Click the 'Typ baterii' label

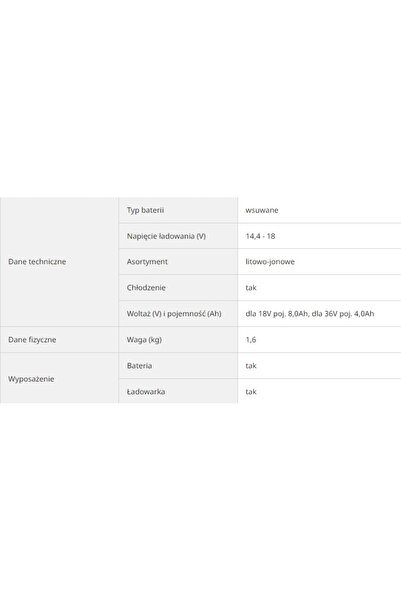tap(145, 210)
